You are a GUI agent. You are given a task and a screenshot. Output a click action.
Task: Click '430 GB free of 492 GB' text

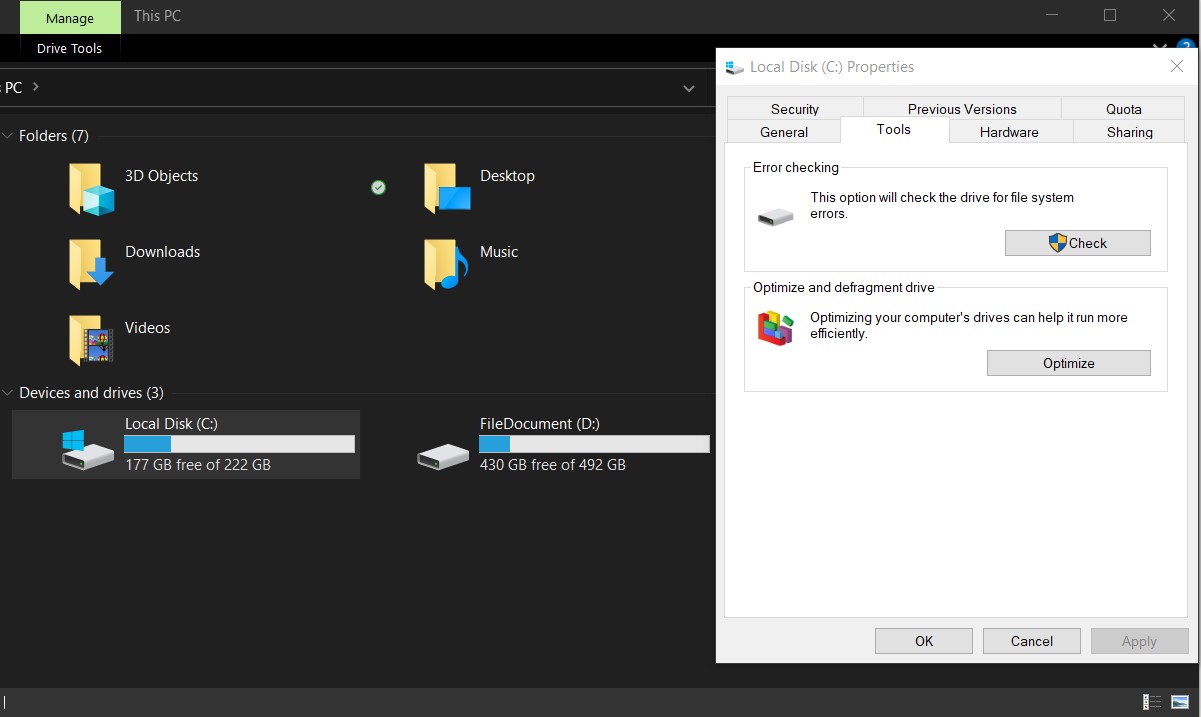click(553, 465)
